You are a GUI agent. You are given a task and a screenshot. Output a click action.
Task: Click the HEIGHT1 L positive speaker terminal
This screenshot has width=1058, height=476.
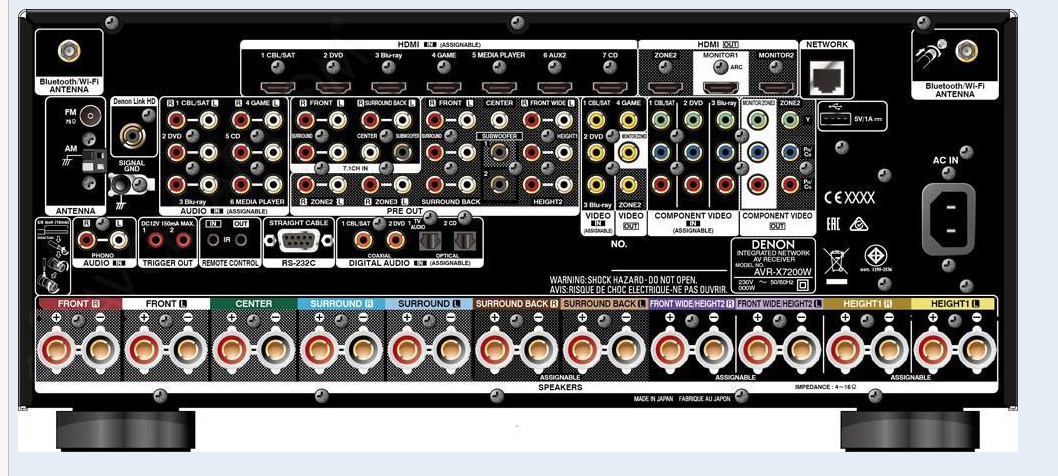pyautogui.click(x=932, y=350)
